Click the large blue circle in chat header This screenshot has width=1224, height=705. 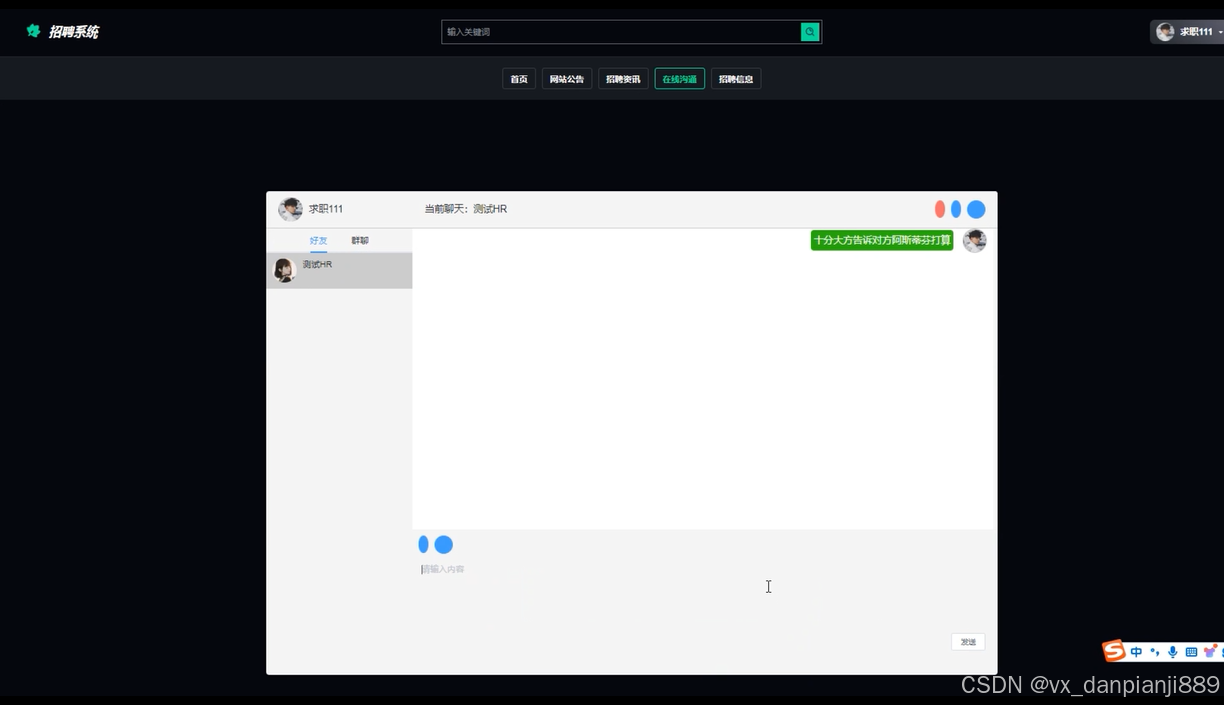tap(976, 209)
